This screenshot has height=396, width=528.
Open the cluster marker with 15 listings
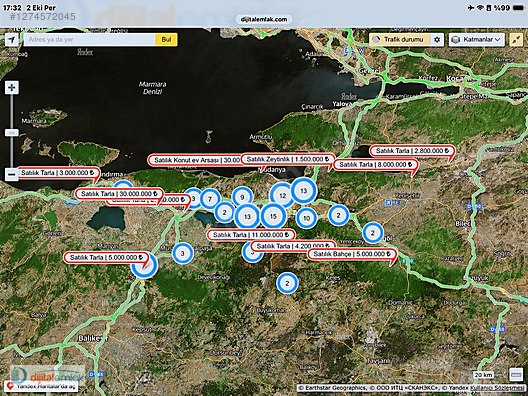click(x=273, y=216)
